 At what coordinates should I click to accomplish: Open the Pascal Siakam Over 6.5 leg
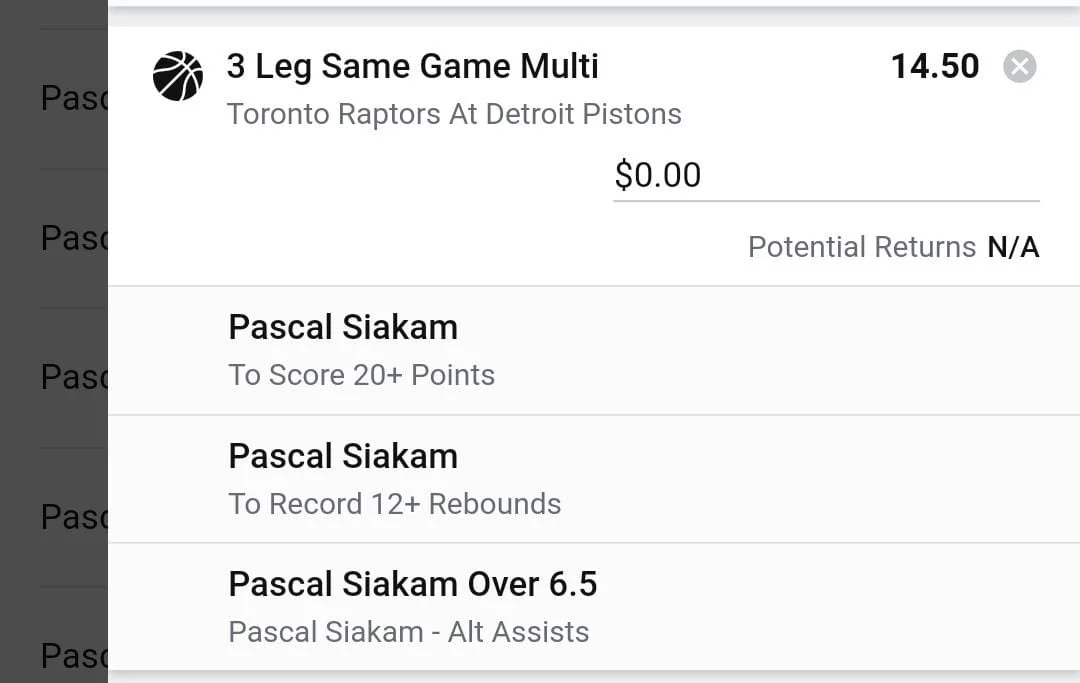click(x=412, y=584)
